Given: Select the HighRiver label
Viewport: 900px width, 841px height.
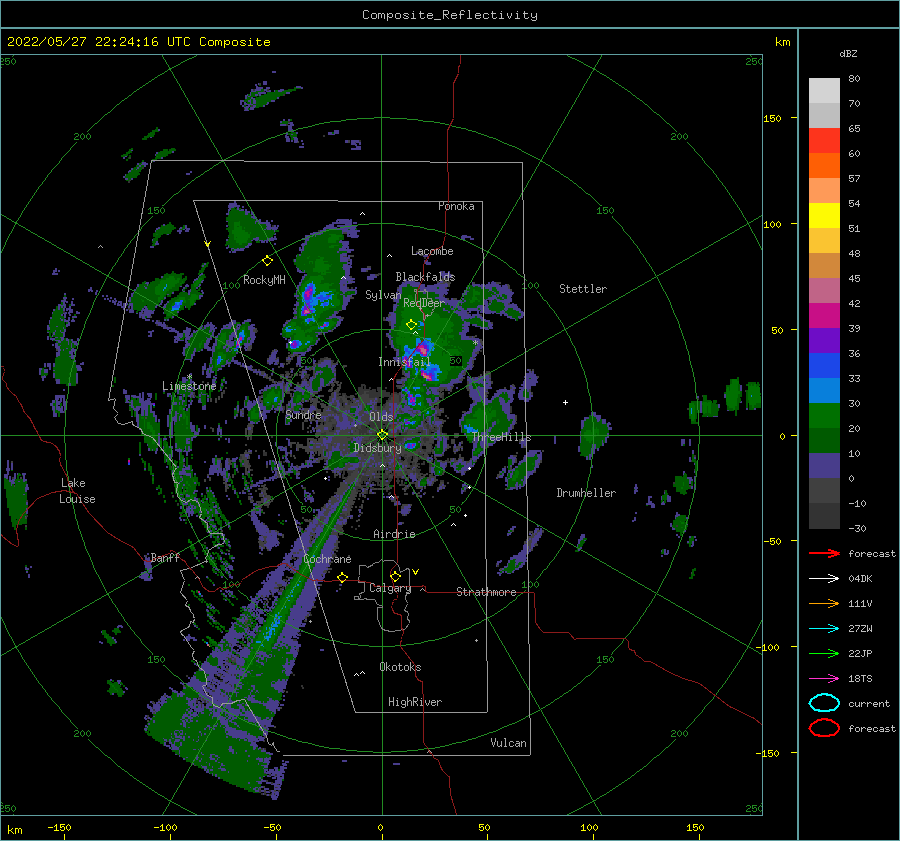Looking at the screenshot, I should tap(415, 702).
